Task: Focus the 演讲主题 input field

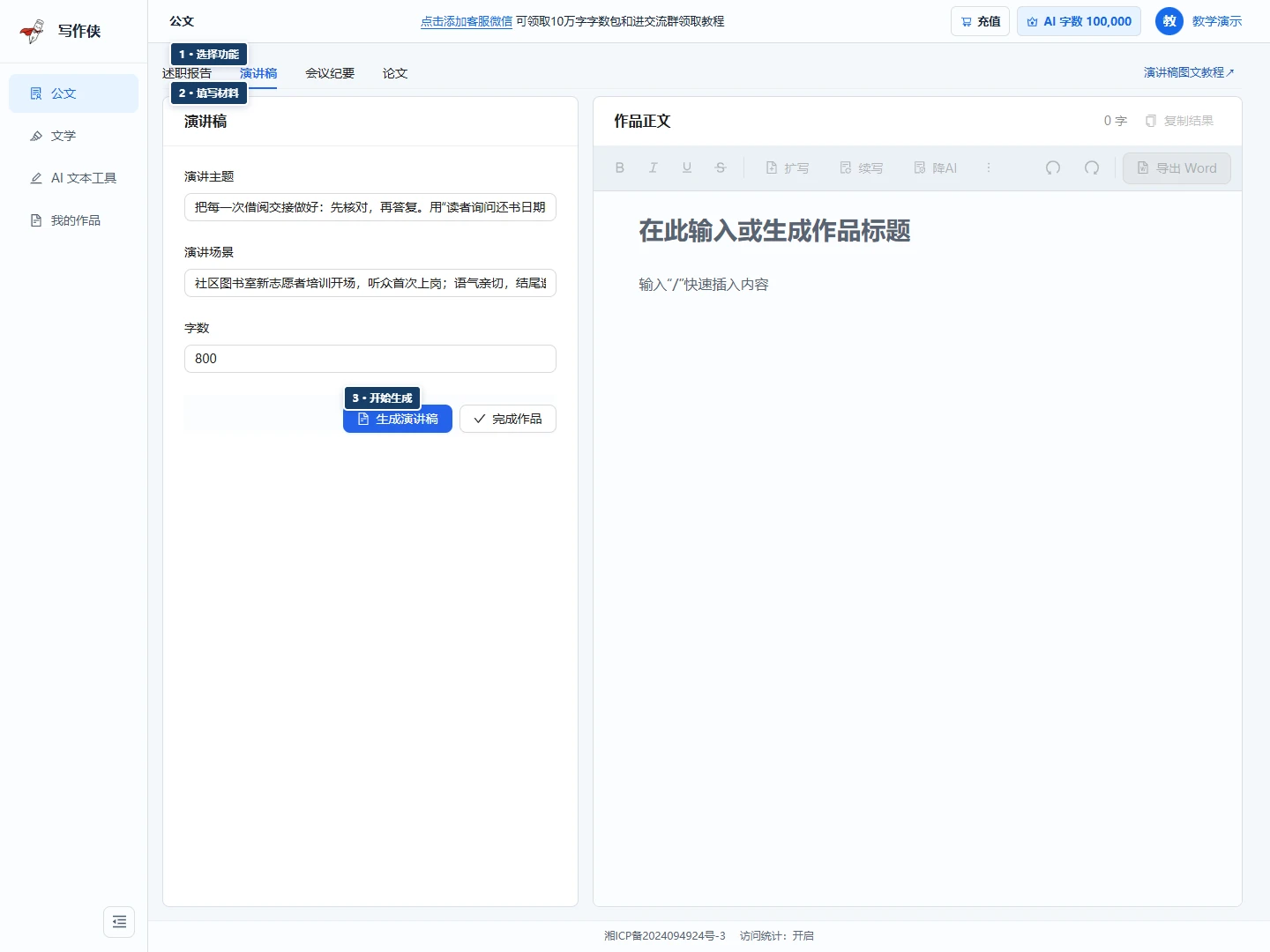Action: point(370,207)
